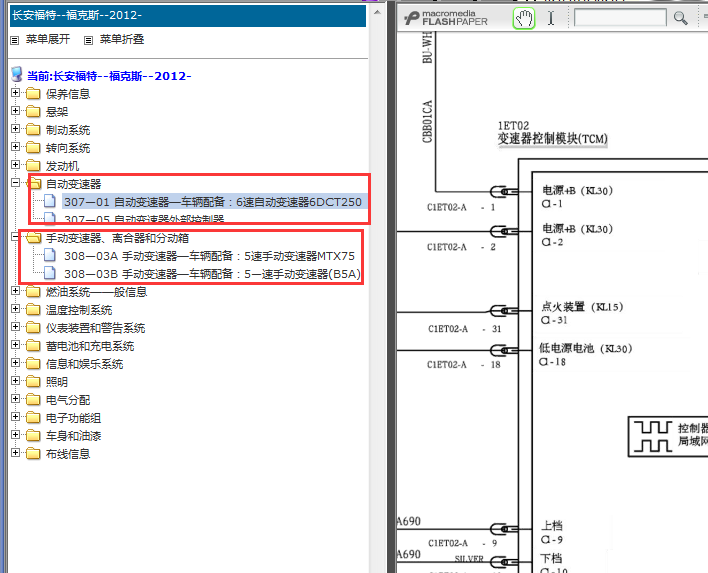Collapse the 自动变速器 folder node
708x573 pixels.
15,183
